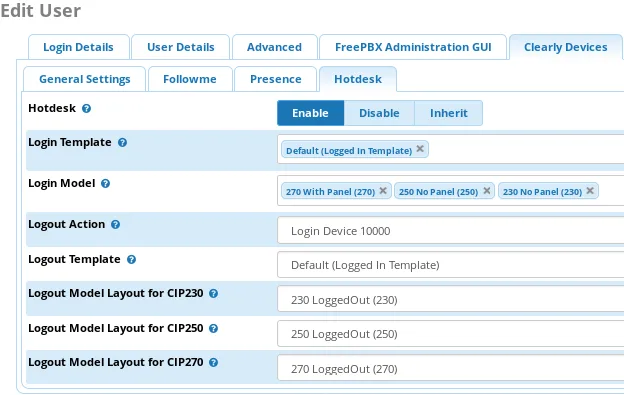Click Logout Model Layout for CIP230 label
The height and width of the screenshot is (395, 624).
tap(115, 294)
